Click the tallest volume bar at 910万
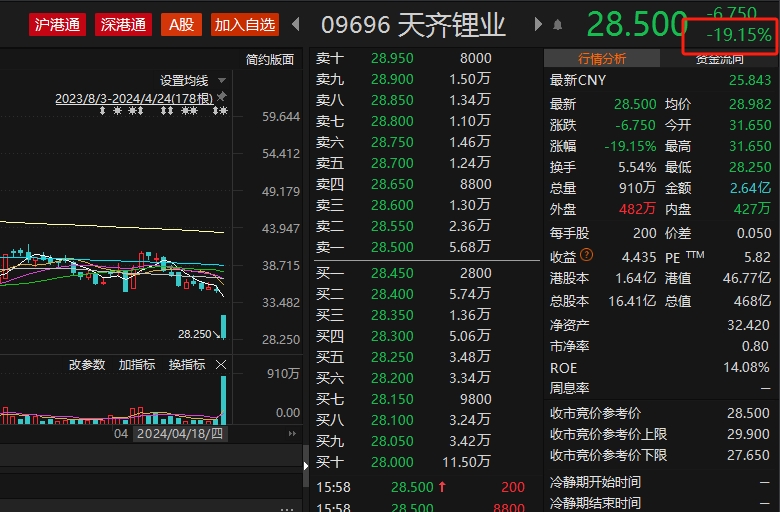This screenshot has height=512, width=780. click(223, 400)
